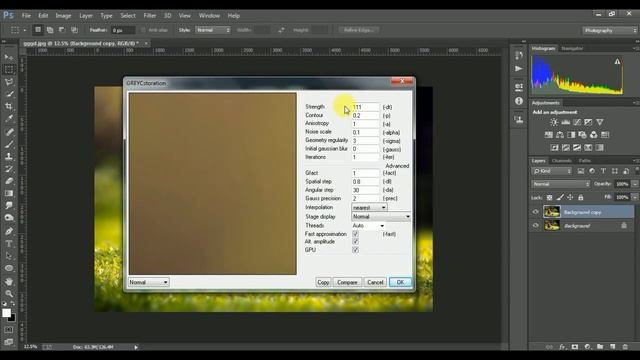This screenshot has height=360, width=640.
Task: Click the OK button in GREYCstoration
Action: click(400, 282)
